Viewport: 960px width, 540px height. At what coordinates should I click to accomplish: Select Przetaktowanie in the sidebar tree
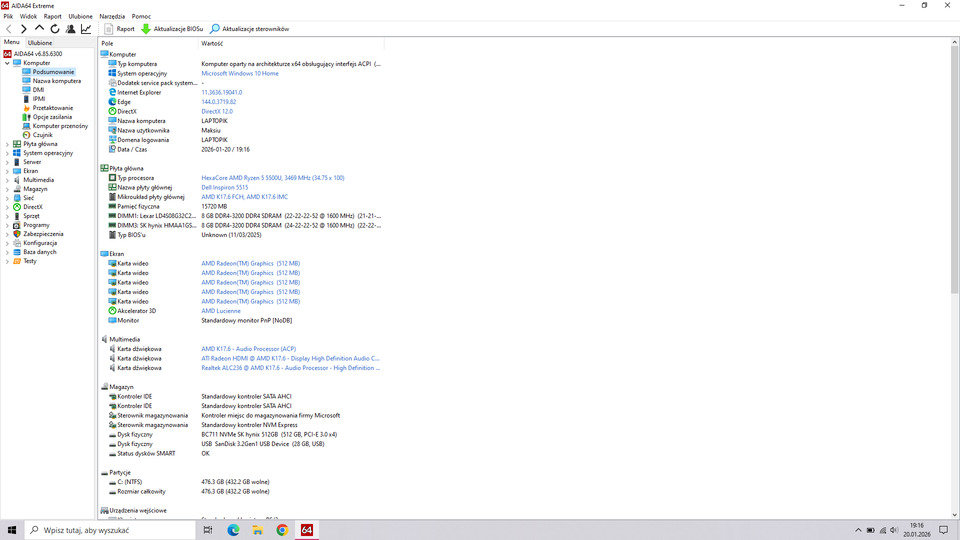[52, 108]
